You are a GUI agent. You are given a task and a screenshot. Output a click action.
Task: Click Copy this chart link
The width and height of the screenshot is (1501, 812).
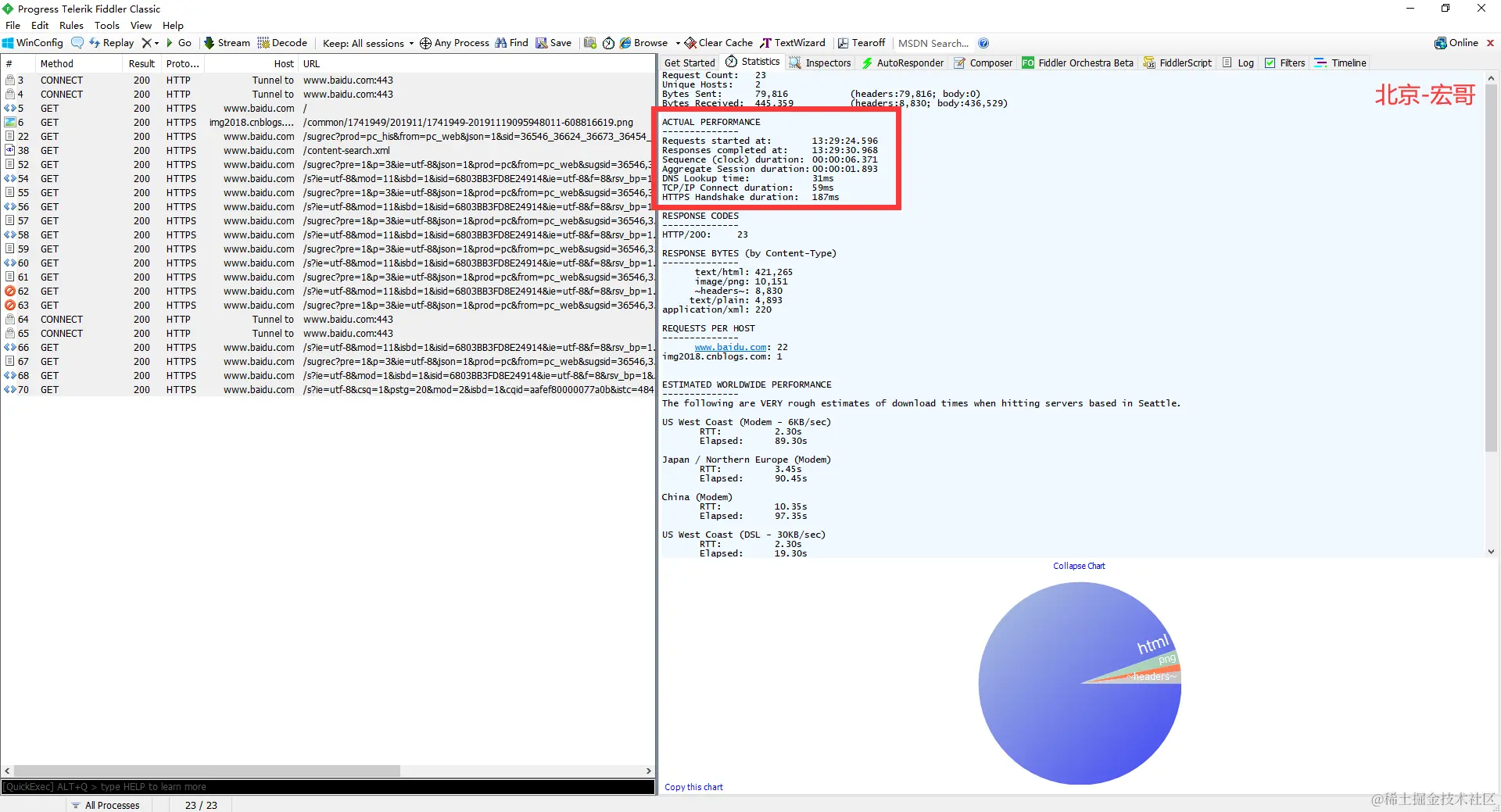(693, 787)
